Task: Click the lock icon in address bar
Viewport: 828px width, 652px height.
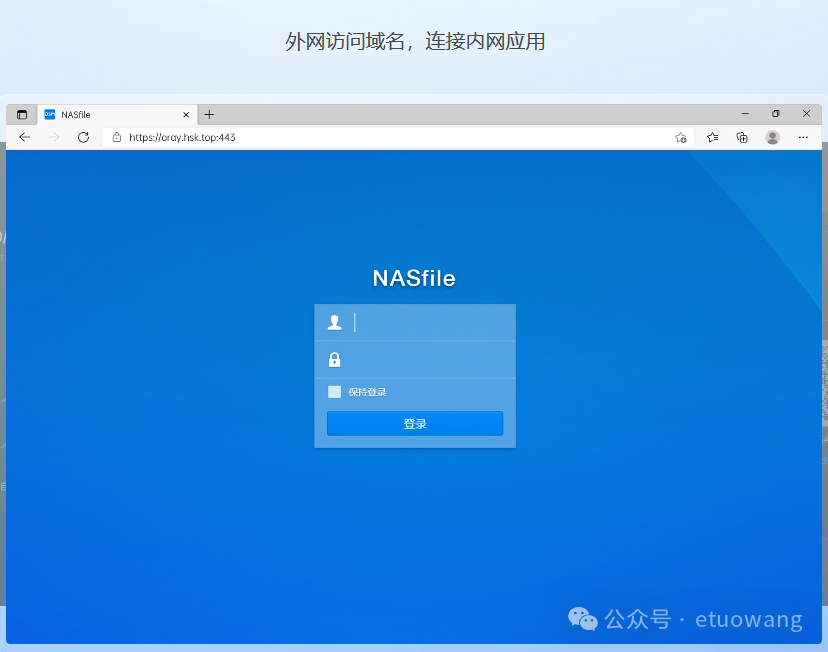Action: click(117, 137)
